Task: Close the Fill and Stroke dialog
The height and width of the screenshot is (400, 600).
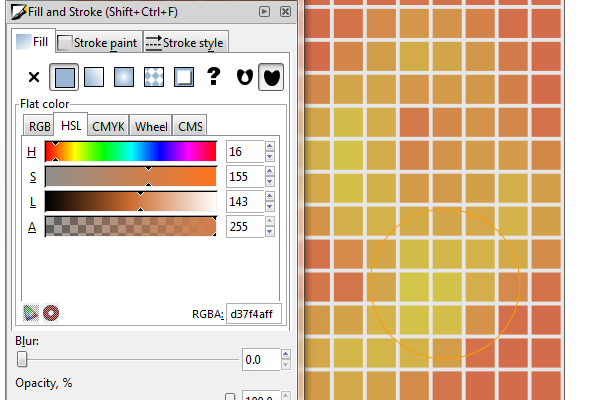Action: coord(285,11)
